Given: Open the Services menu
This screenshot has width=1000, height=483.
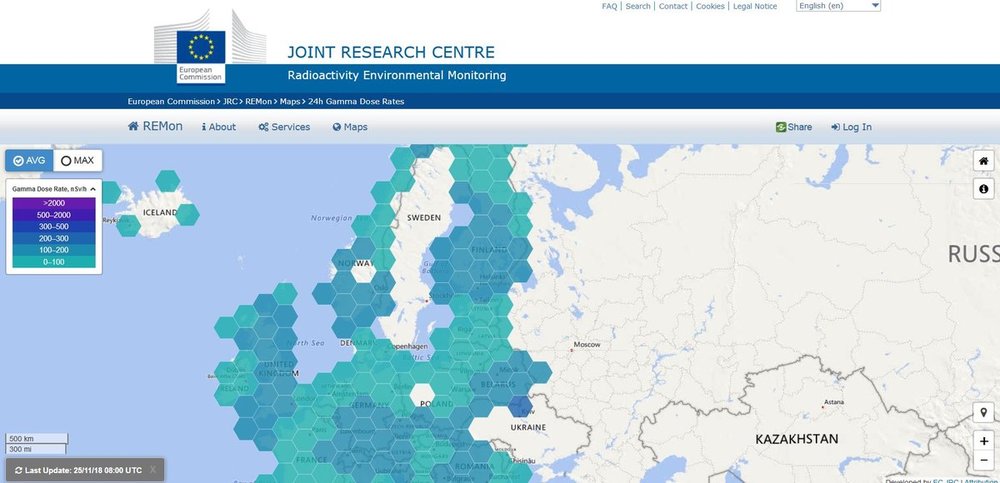Looking at the screenshot, I should coord(284,127).
